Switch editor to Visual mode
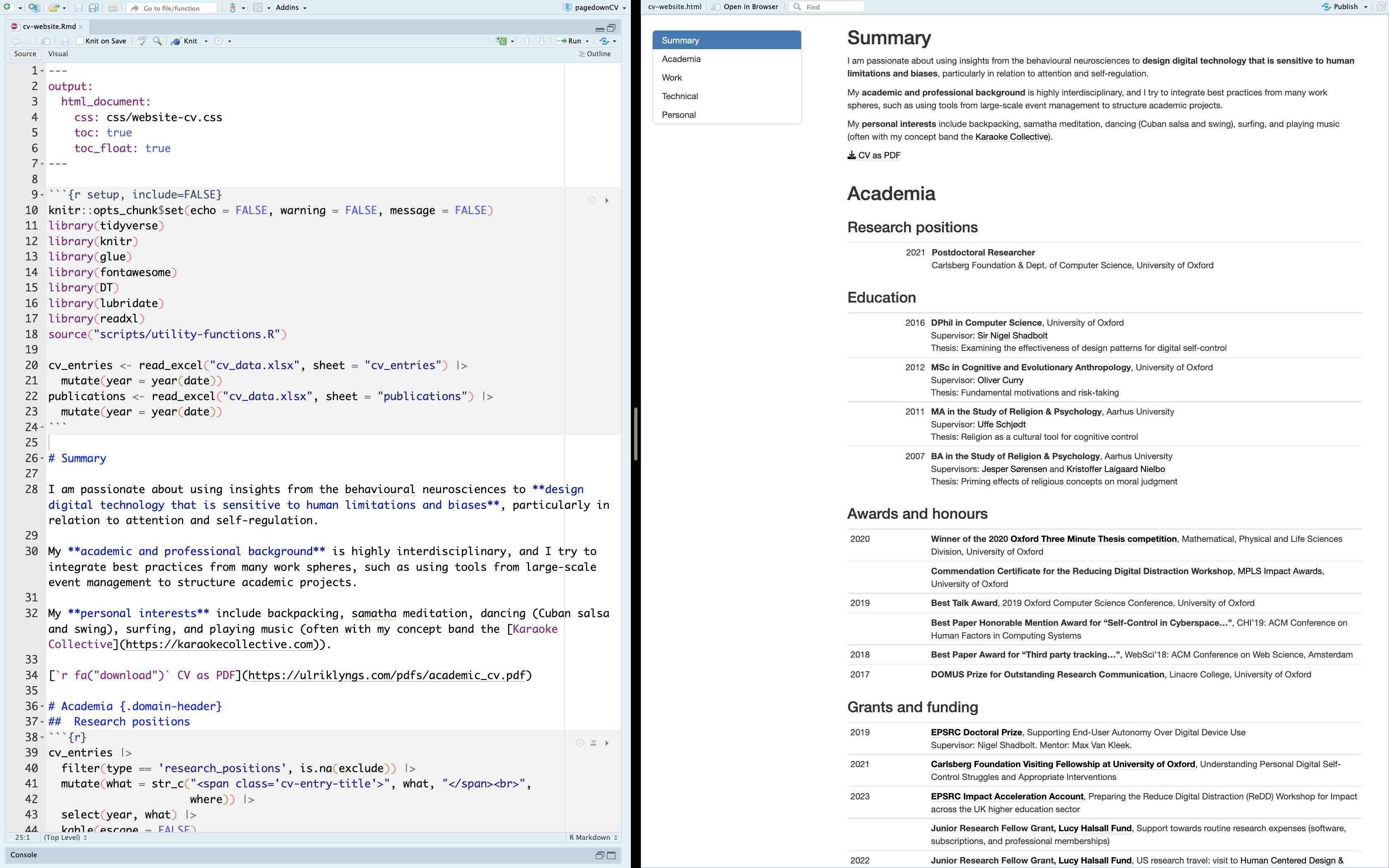Screen dimensions: 1389x868 58,54
